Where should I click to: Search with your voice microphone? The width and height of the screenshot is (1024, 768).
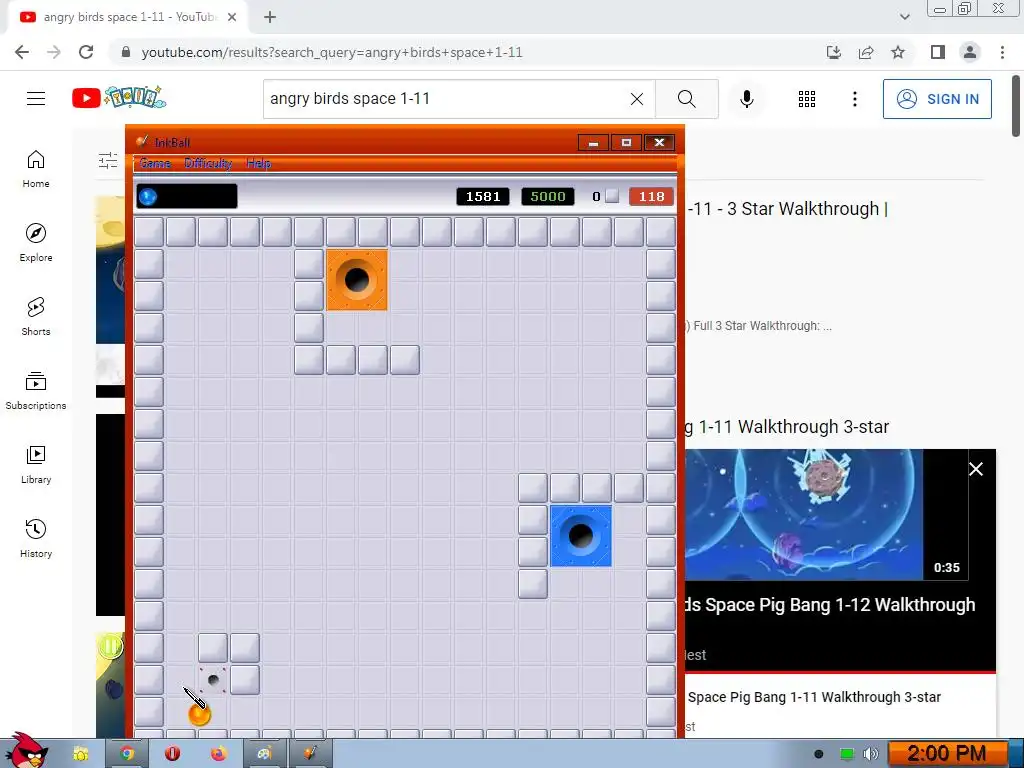click(746, 99)
